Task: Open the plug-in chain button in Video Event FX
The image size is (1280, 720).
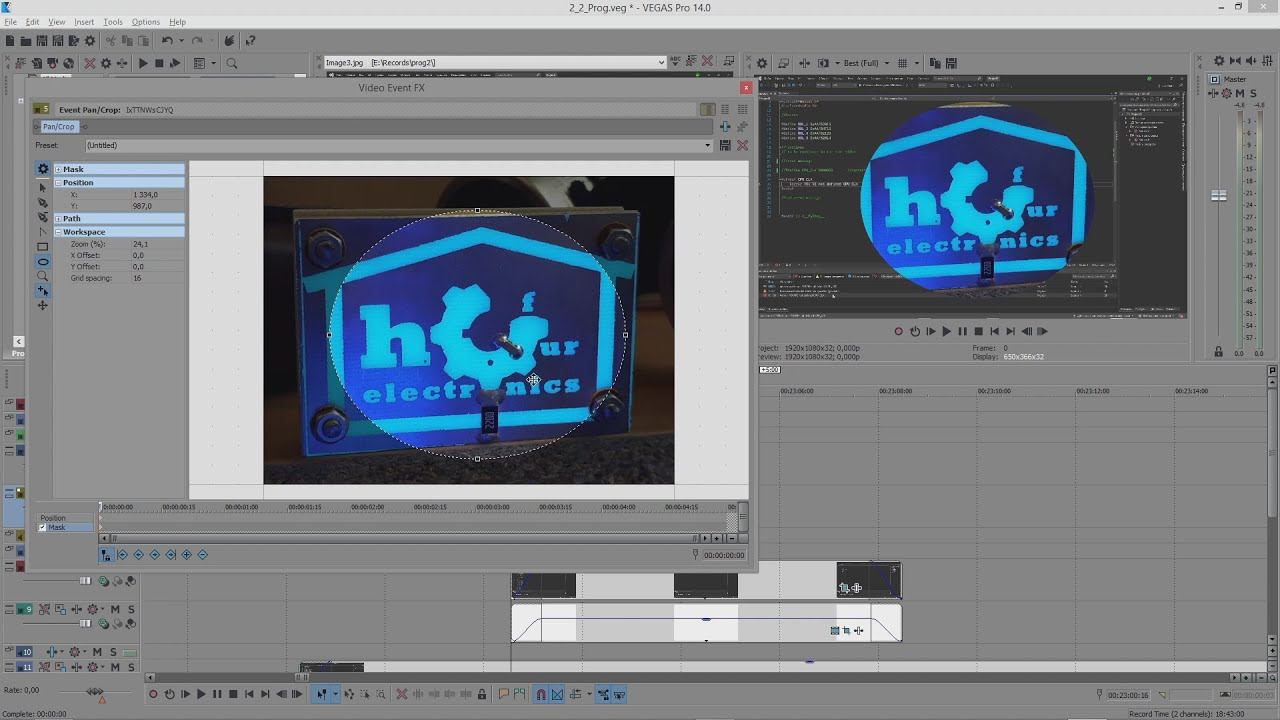Action: coord(725,127)
